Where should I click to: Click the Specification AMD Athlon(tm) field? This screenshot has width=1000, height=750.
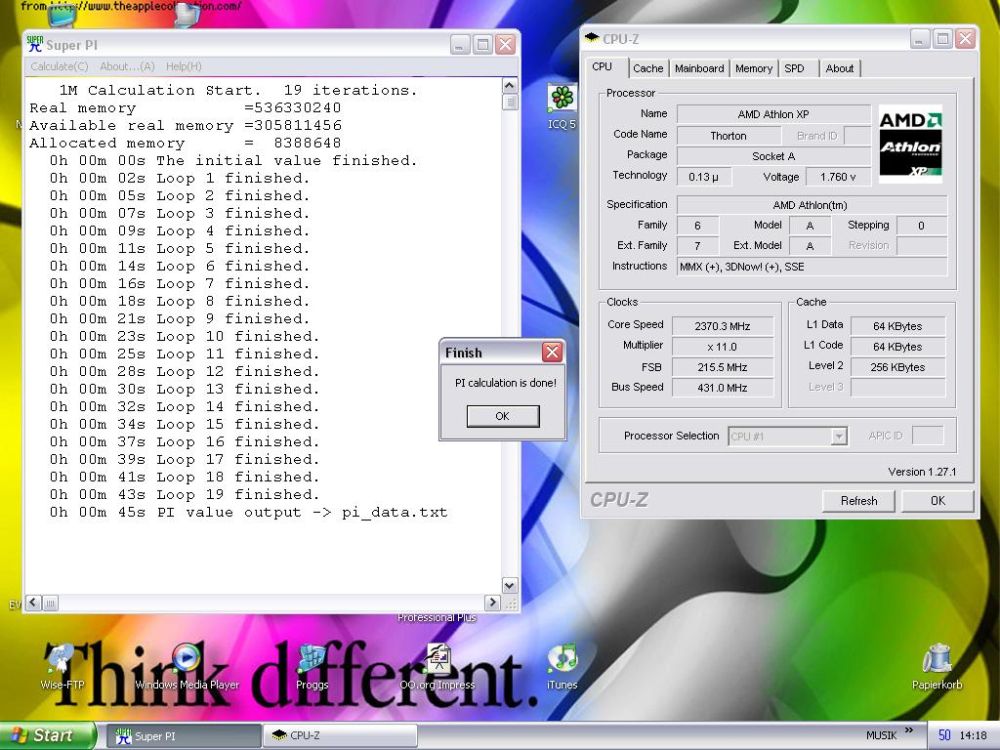point(811,205)
